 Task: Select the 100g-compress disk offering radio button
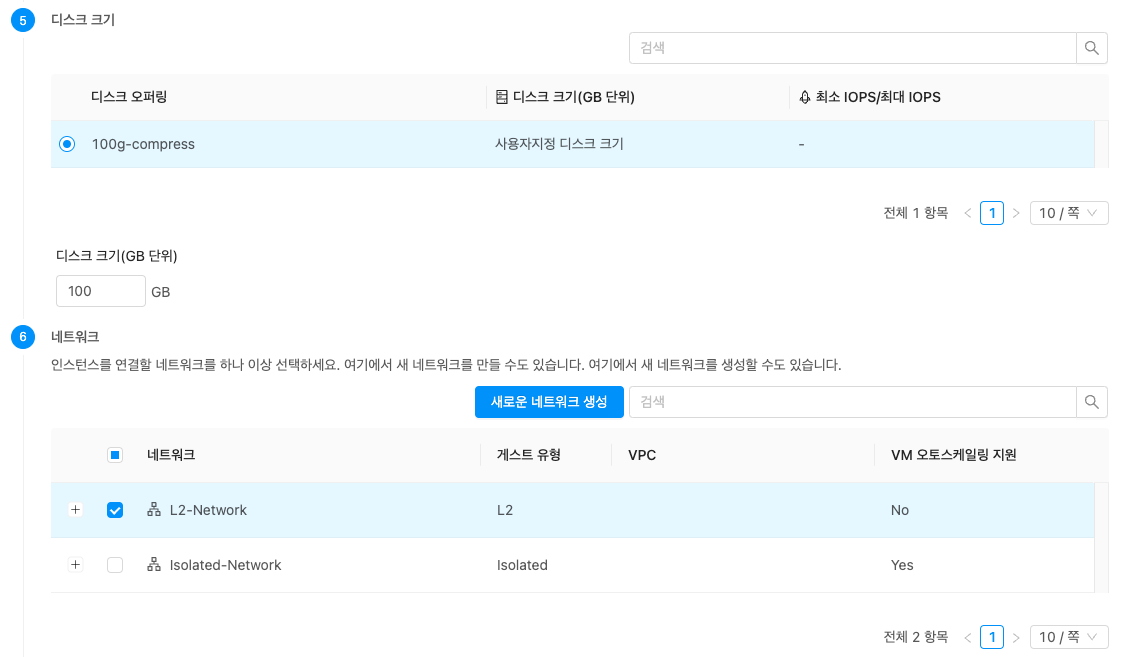pos(67,144)
